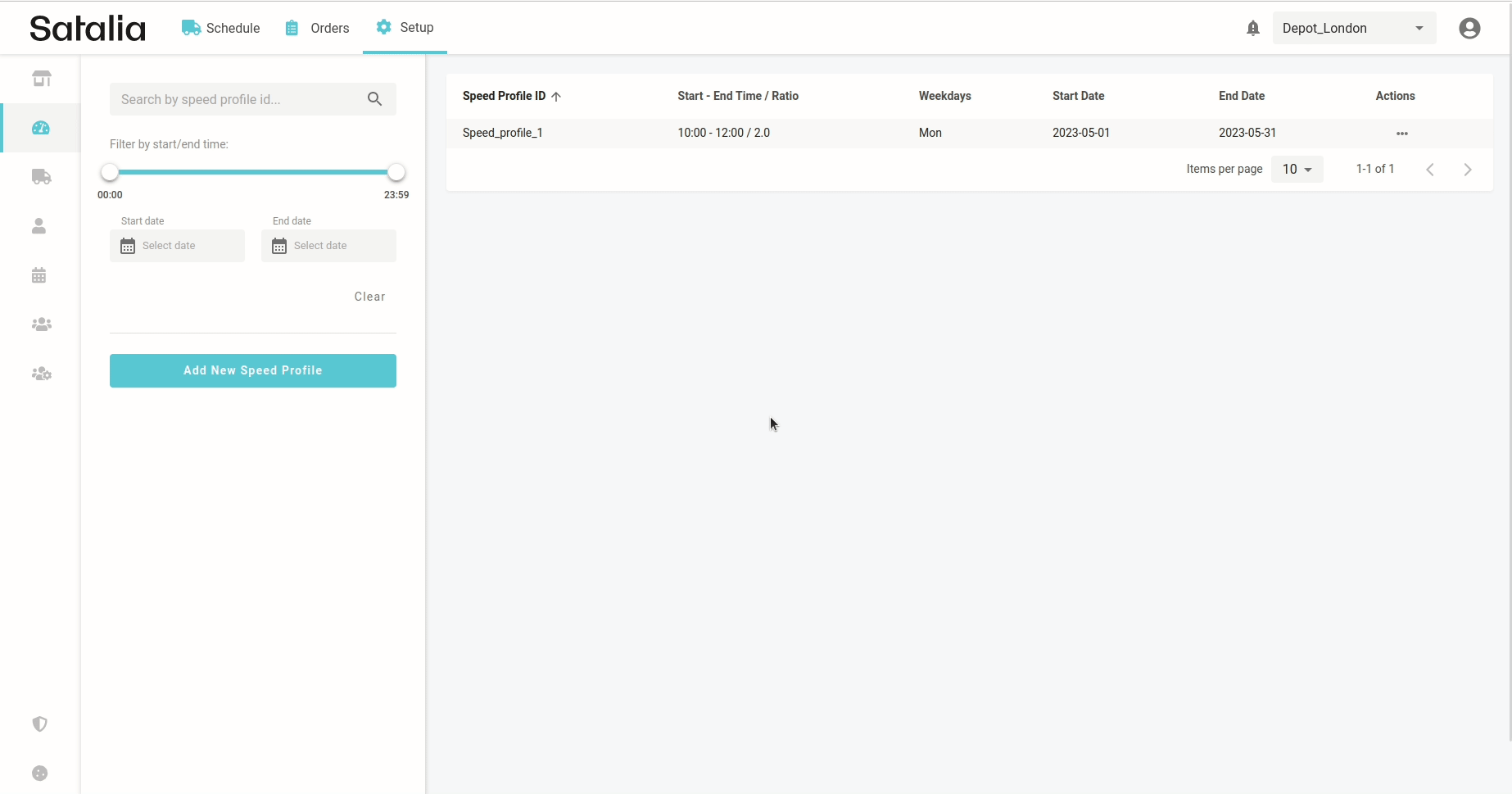The width and height of the screenshot is (1512, 794).
Task: Select the speed profiles gauge icon
Action: [x=41, y=128]
